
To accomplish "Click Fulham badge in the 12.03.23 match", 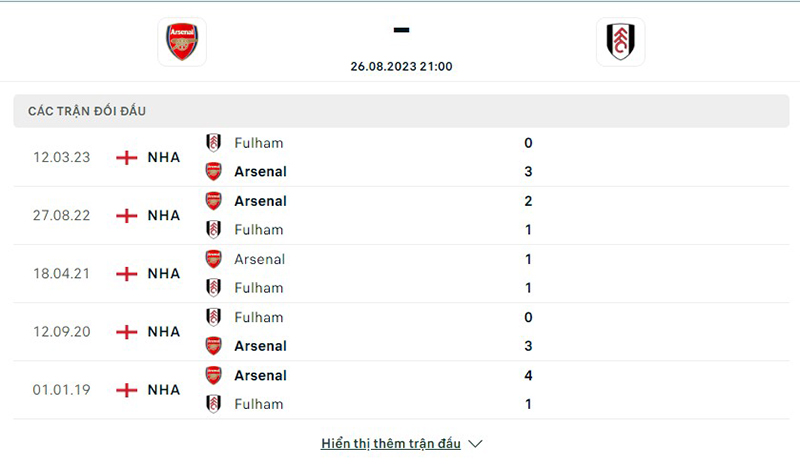I will pyautogui.click(x=213, y=143).
